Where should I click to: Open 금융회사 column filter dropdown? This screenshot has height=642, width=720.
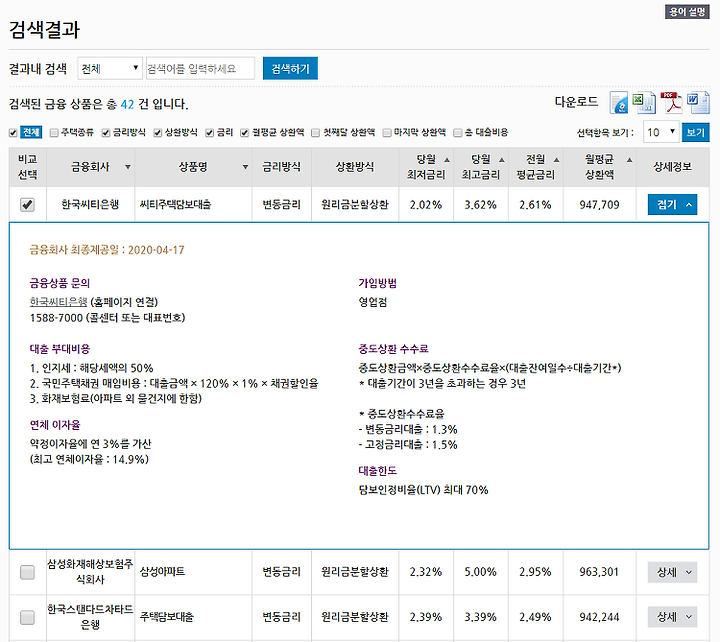coord(128,167)
